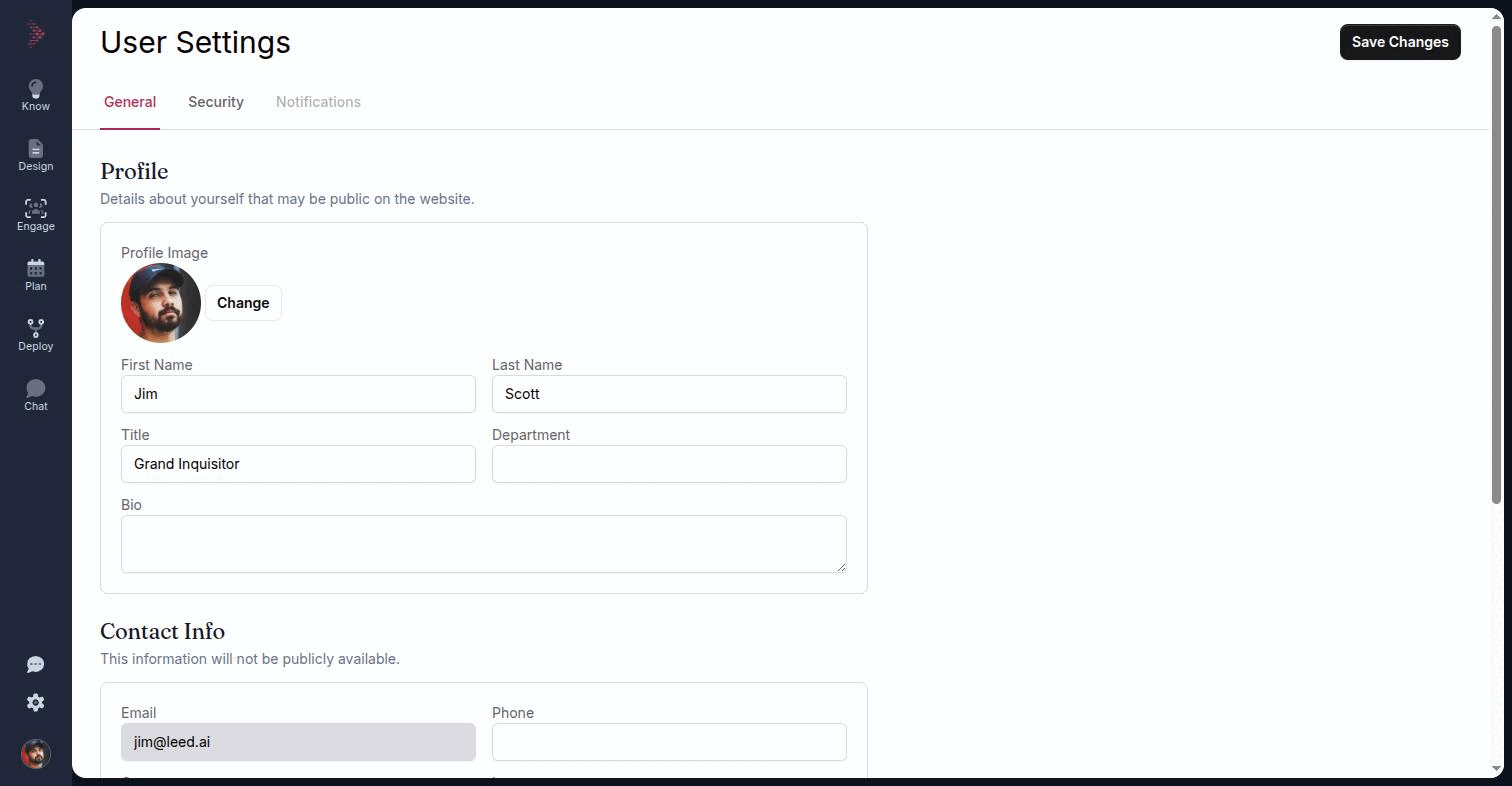Focus the Phone input field
The width and height of the screenshot is (1512, 786).
[x=669, y=742]
